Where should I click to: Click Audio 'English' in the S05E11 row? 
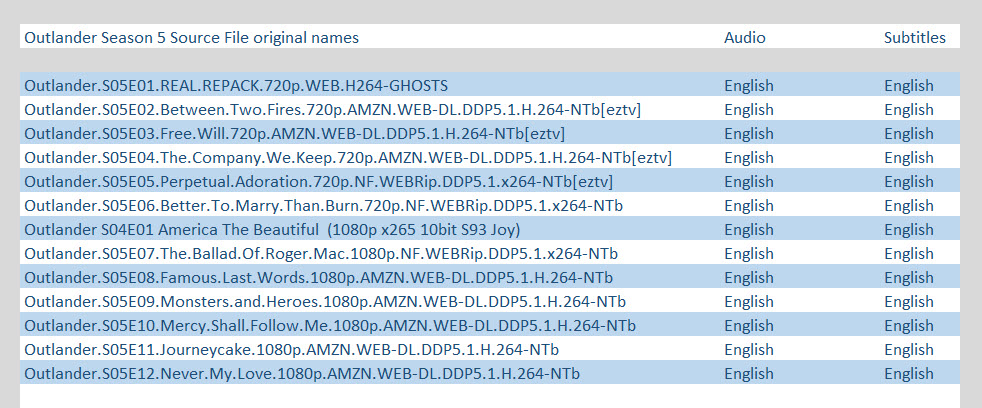[x=748, y=350]
